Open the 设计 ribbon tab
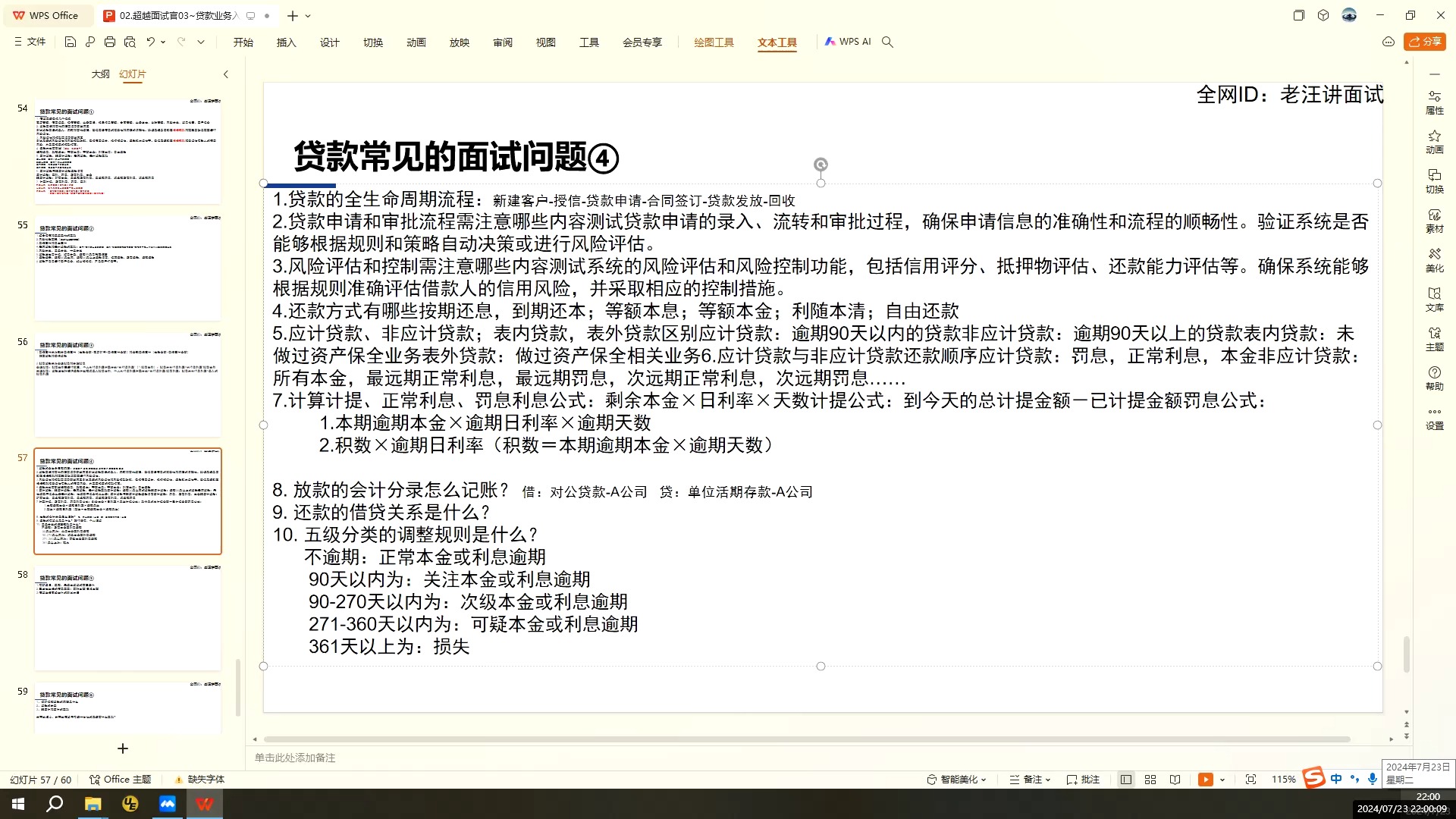Image resolution: width=1456 pixels, height=819 pixels. click(330, 42)
